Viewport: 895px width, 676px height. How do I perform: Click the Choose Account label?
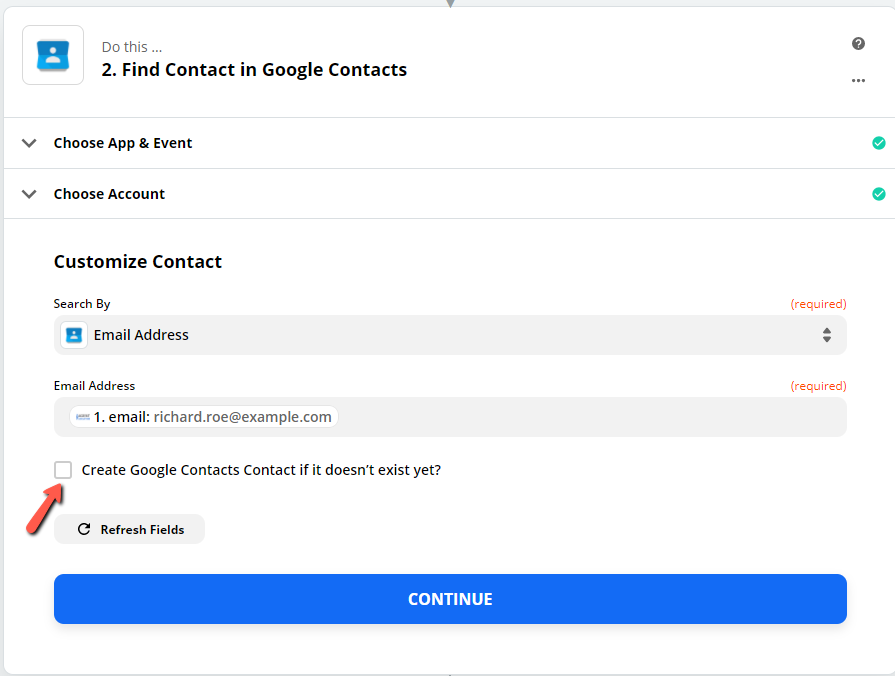109,194
